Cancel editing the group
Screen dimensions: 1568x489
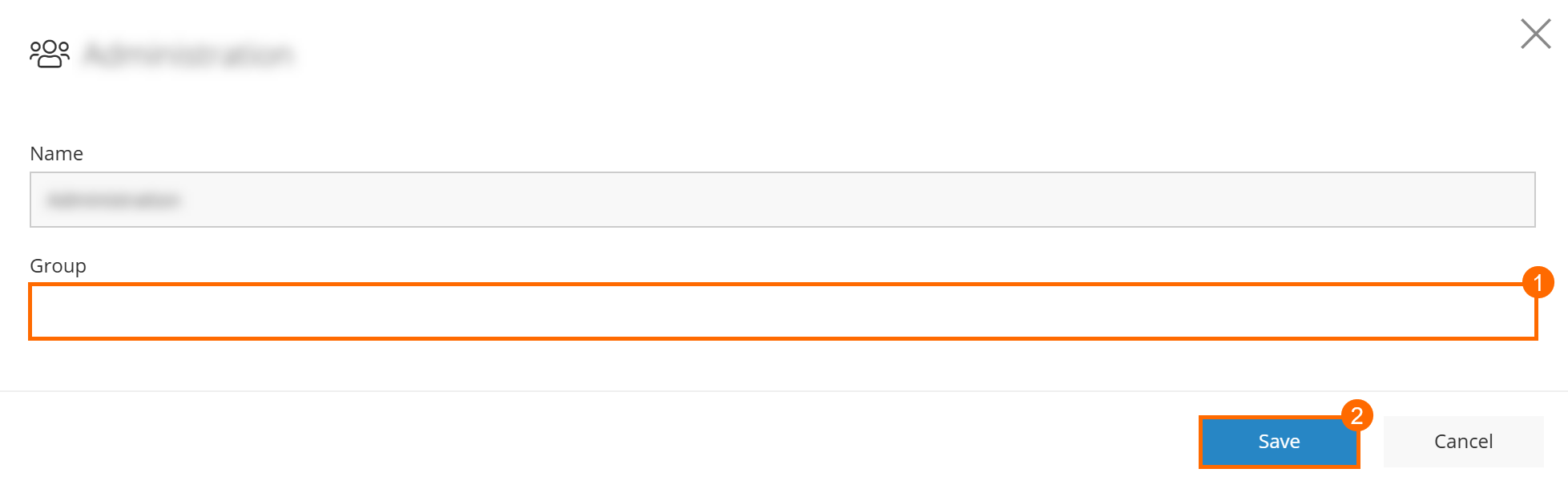(1462, 442)
